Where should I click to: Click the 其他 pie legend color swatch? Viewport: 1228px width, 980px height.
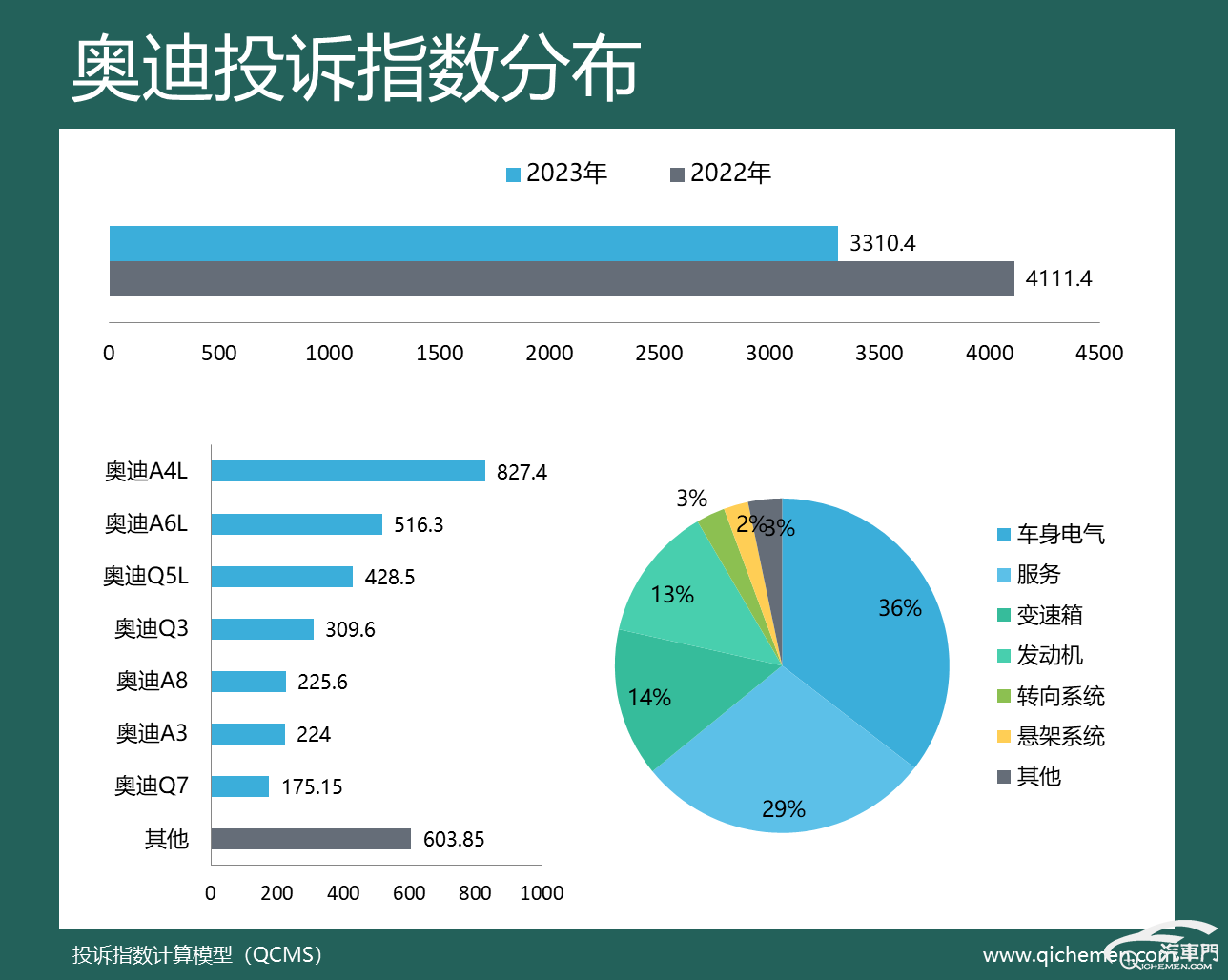(1004, 777)
